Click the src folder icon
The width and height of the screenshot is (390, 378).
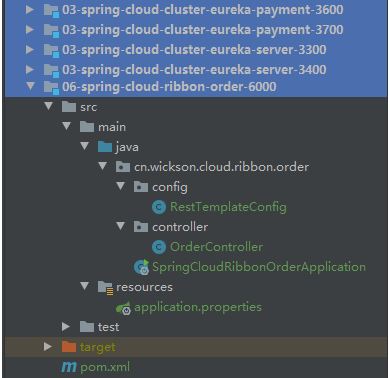tap(69, 107)
